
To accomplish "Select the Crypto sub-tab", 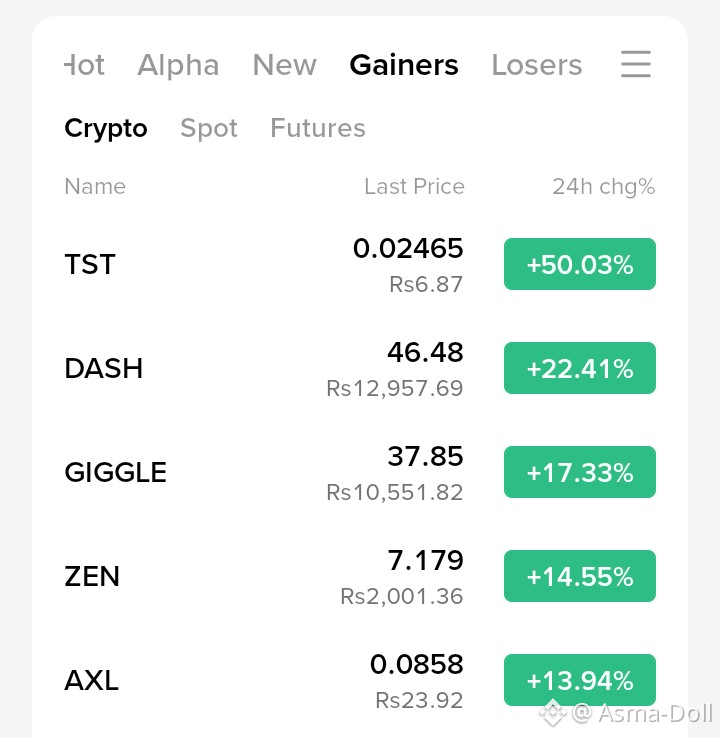I will (x=106, y=128).
